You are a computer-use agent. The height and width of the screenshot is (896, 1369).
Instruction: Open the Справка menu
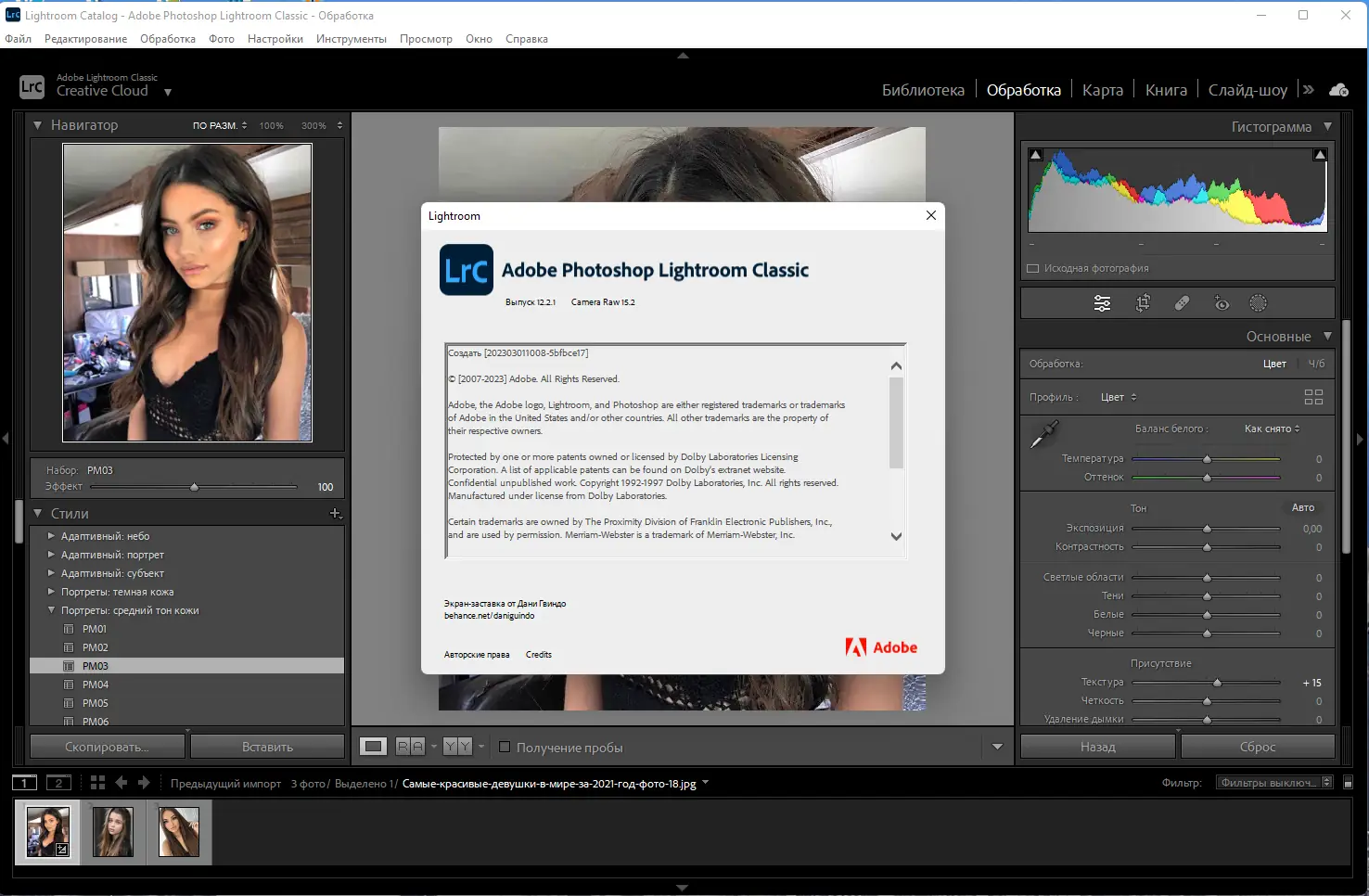[526, 39]
